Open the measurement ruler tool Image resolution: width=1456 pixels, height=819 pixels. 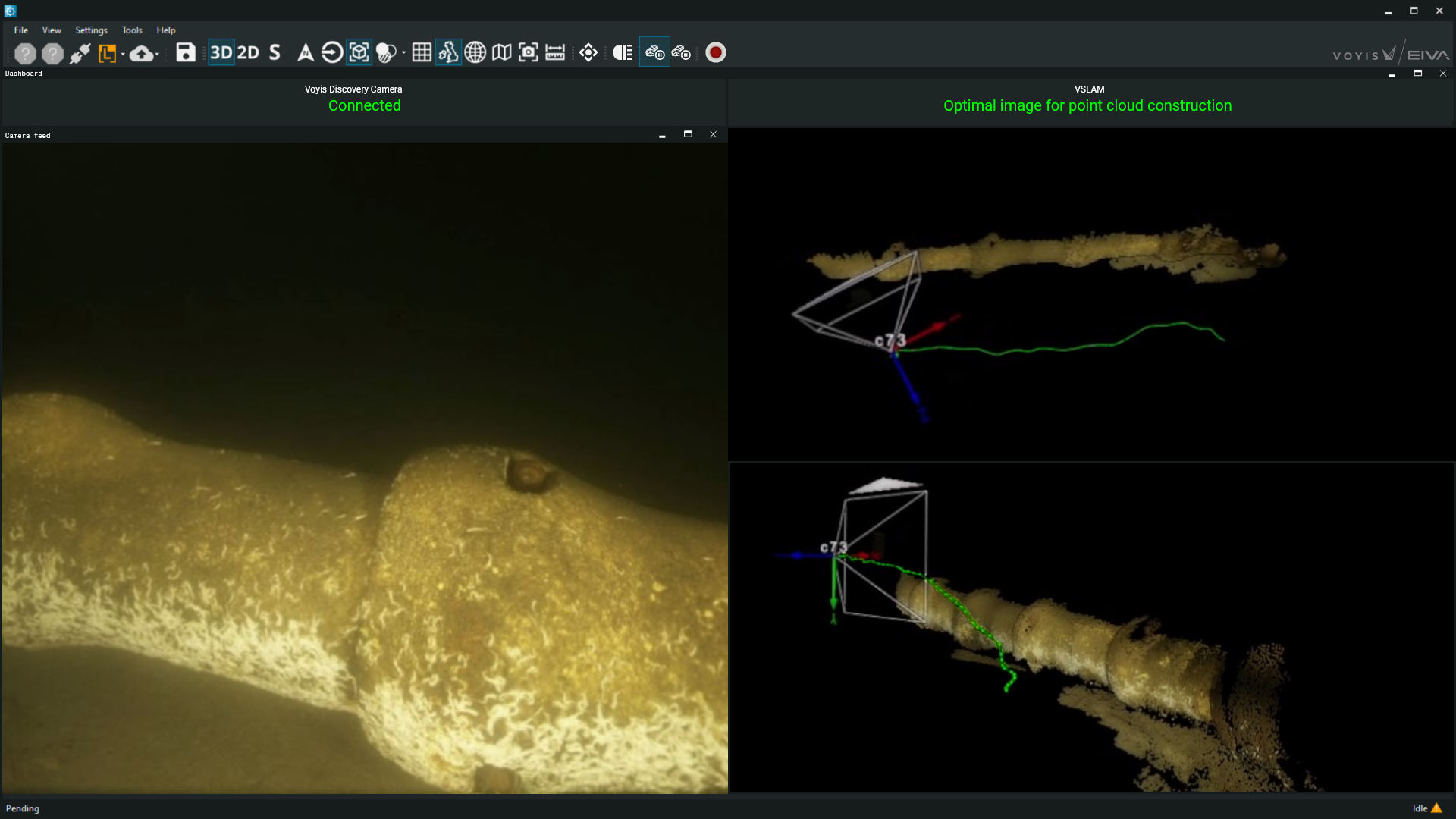click(x=555, y=52)
